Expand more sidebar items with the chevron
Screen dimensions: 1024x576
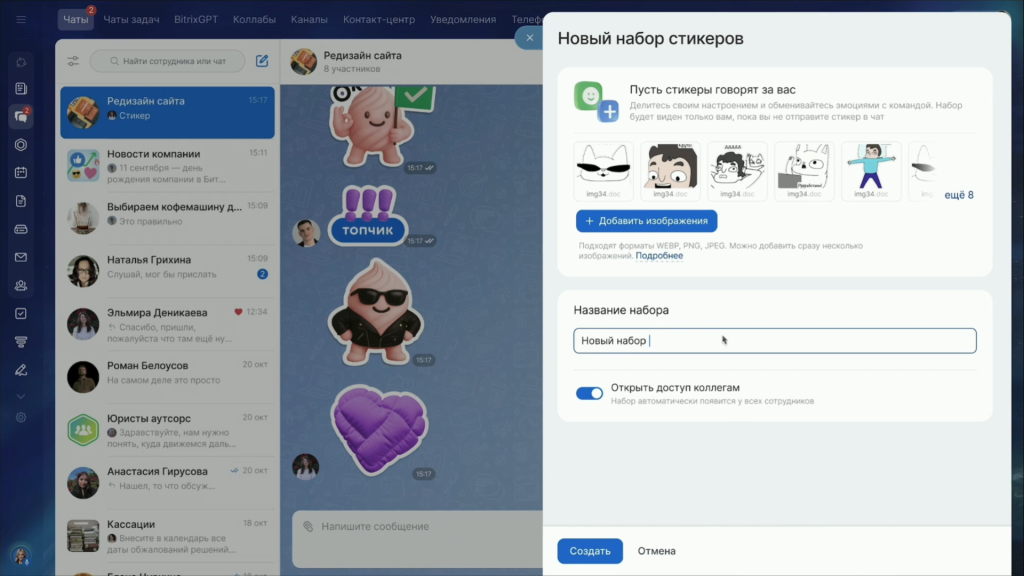coord(21,396)
